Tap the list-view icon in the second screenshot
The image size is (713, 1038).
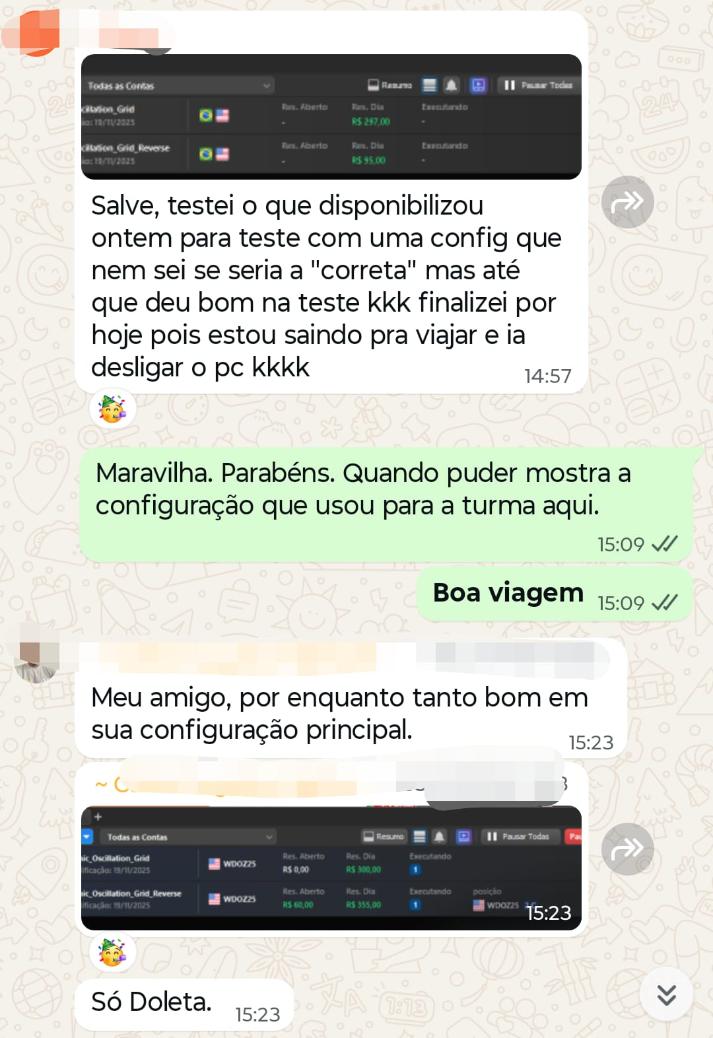coord(420,837)
